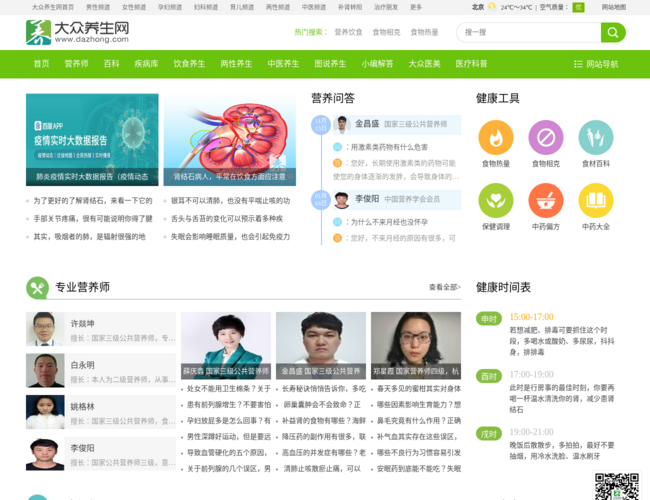Select nutritionist 白永明 in the list
The image size is (650, 500).
click(x=101, y=371)
